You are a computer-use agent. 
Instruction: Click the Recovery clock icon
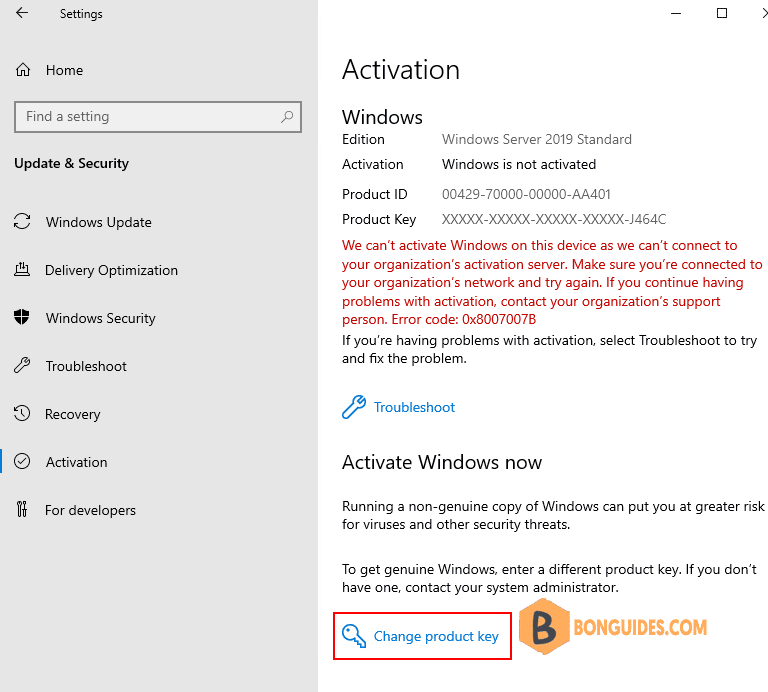(22, 413)
